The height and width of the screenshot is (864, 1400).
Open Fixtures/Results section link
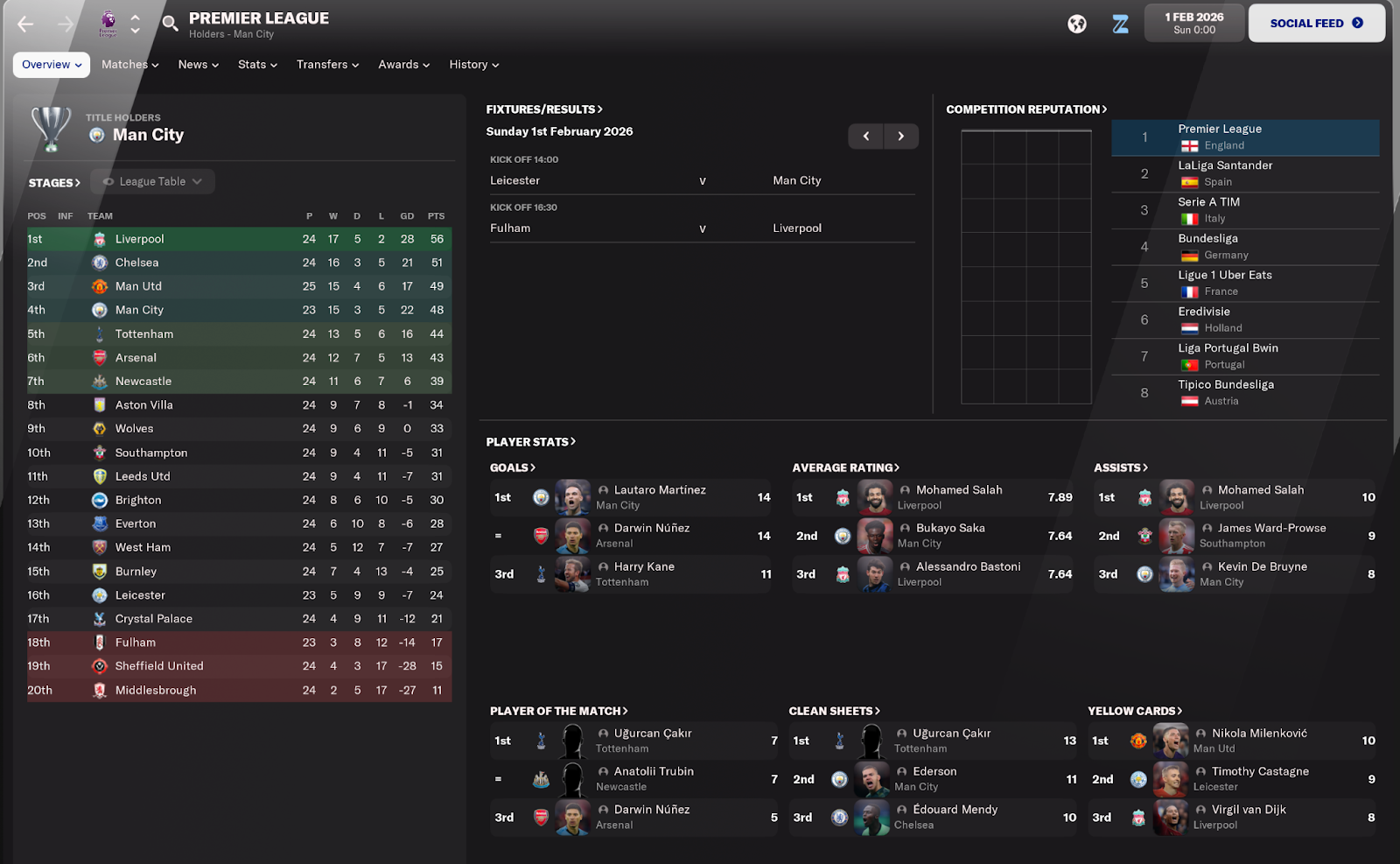point(544,109)
